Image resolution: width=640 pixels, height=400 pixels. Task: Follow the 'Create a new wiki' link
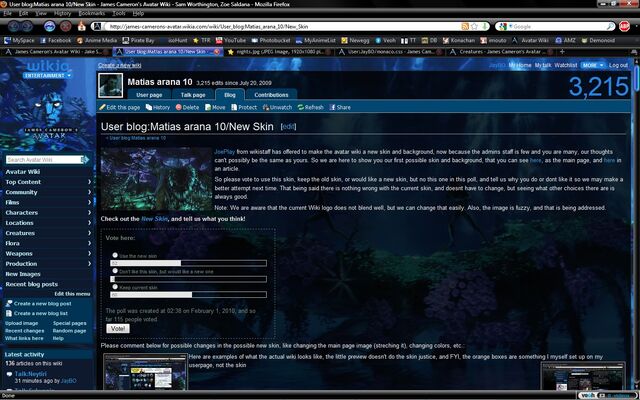[x=120, y=65]
